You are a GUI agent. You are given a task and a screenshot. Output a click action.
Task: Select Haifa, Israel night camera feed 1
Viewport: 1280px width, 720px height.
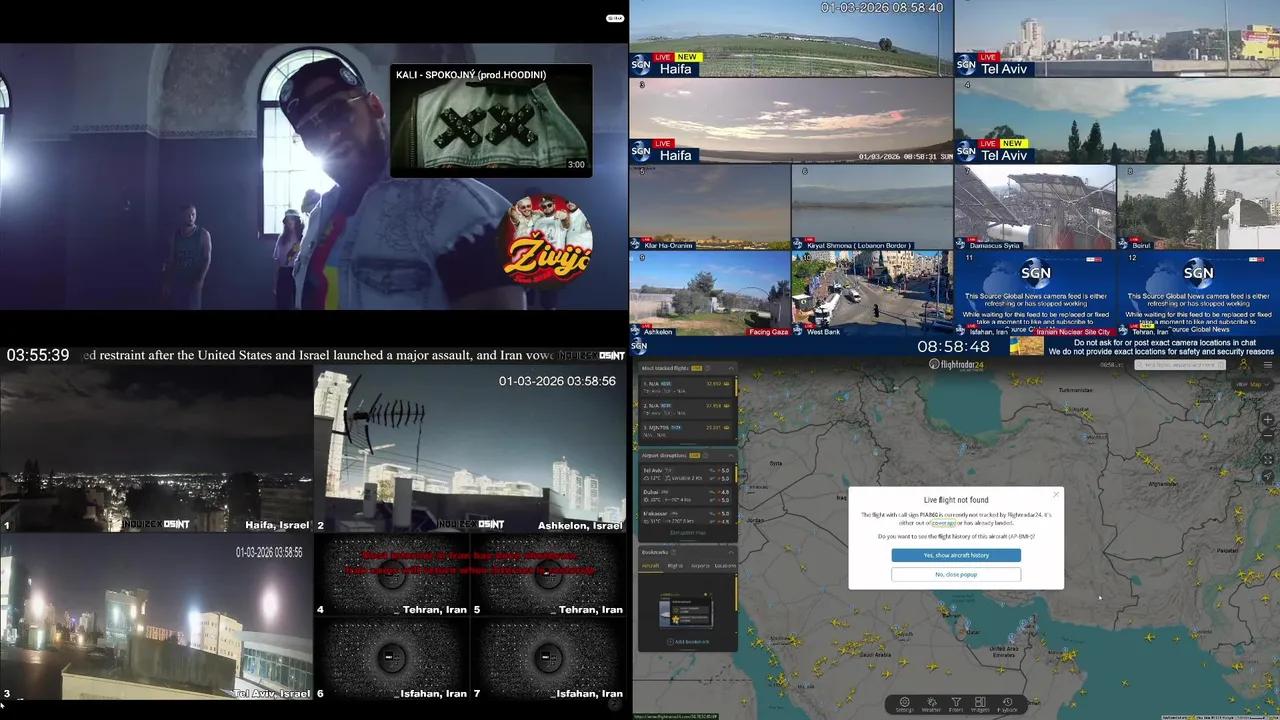point(156,449)
